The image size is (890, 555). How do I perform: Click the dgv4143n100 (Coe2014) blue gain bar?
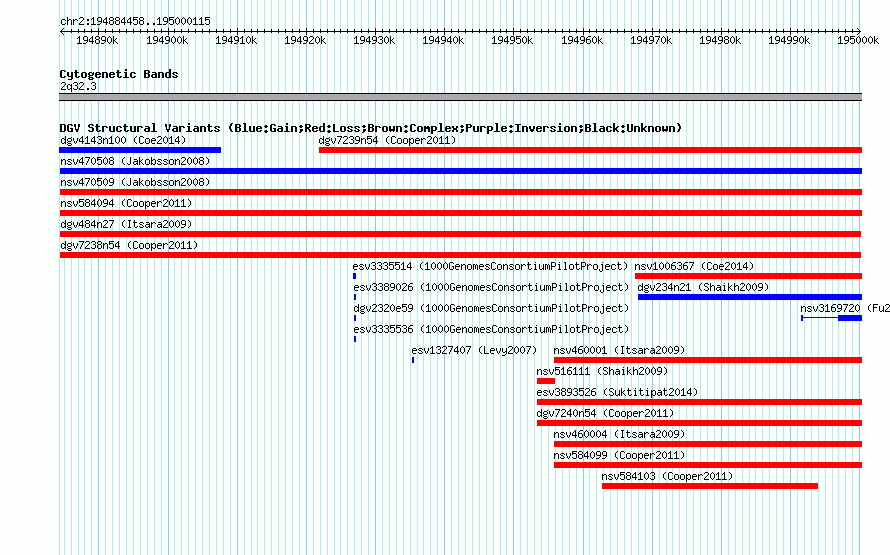[140, 150]
